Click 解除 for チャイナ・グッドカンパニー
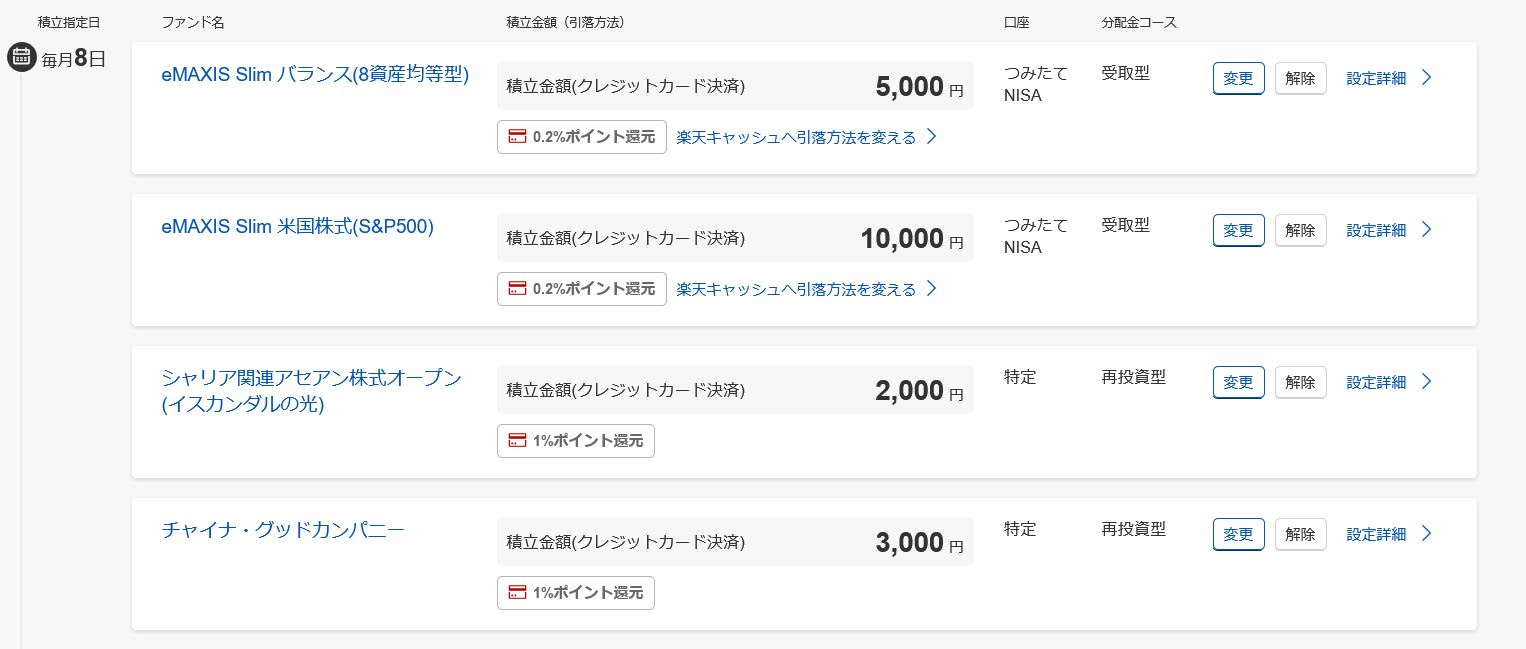 tap(1300, 533)
